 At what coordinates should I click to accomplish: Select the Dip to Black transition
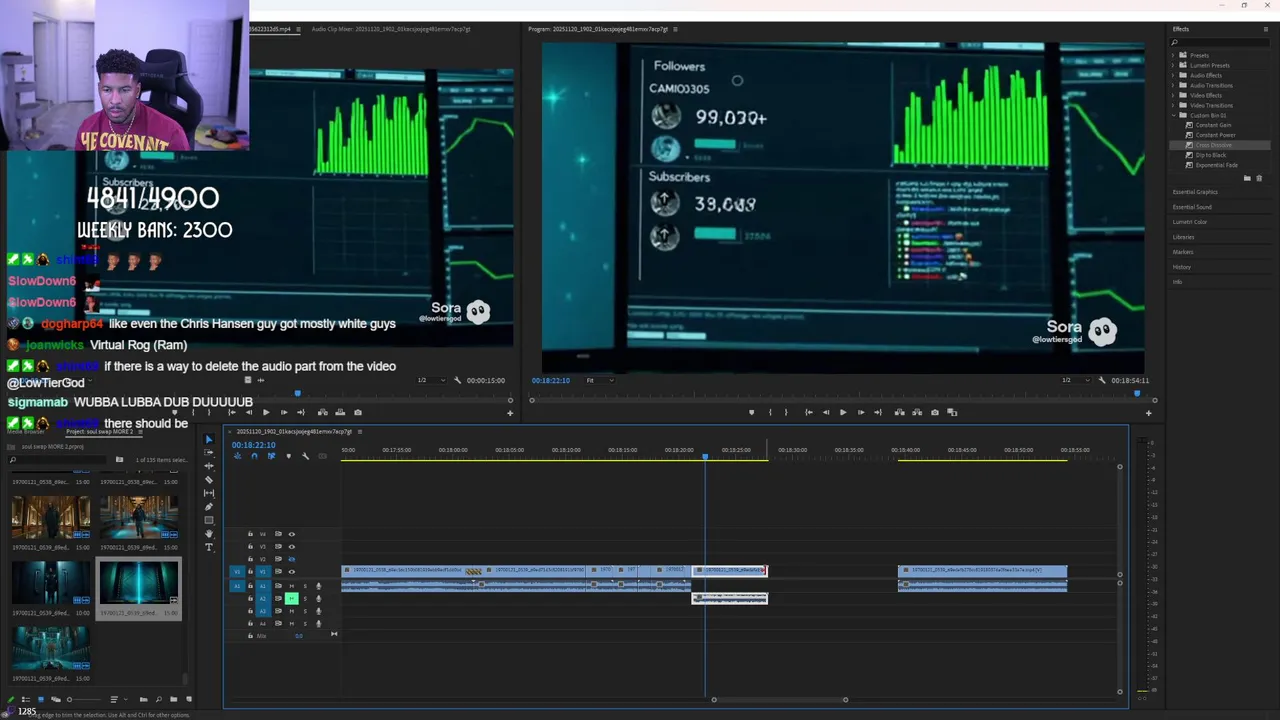1211,155
